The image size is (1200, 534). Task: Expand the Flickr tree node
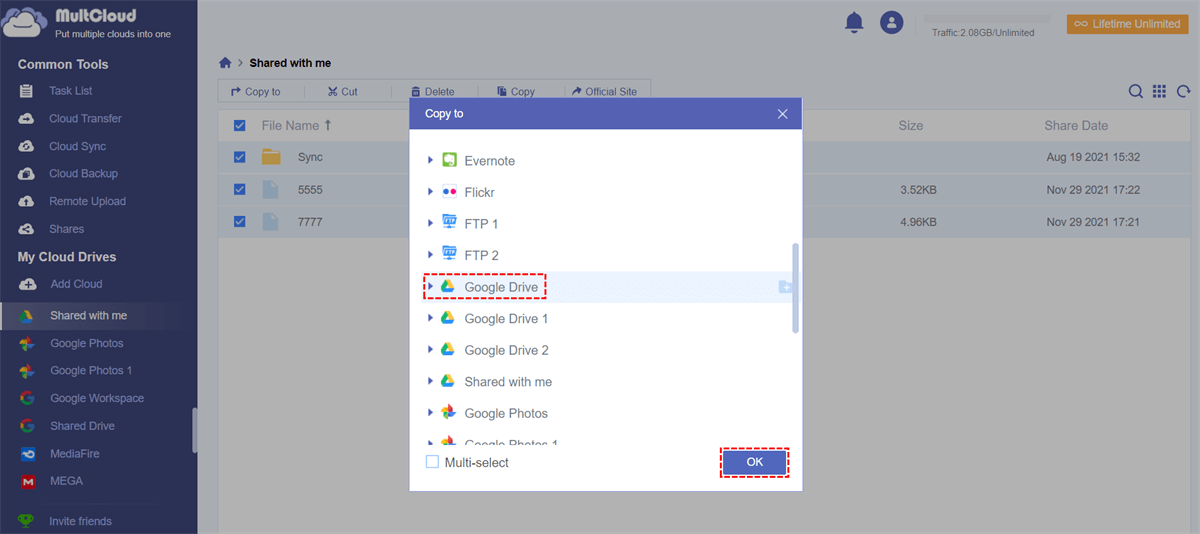click(x=430, y=192)
